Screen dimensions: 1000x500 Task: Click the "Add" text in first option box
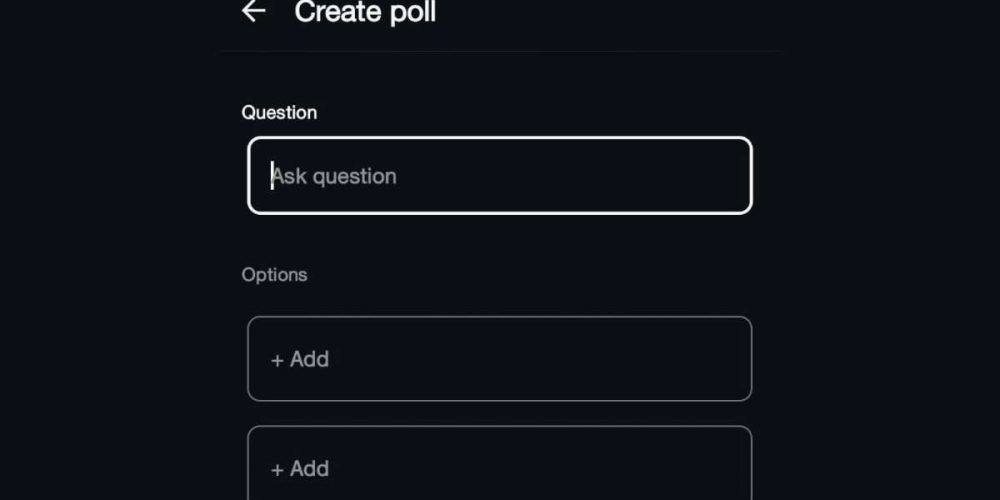coord(309,360)
